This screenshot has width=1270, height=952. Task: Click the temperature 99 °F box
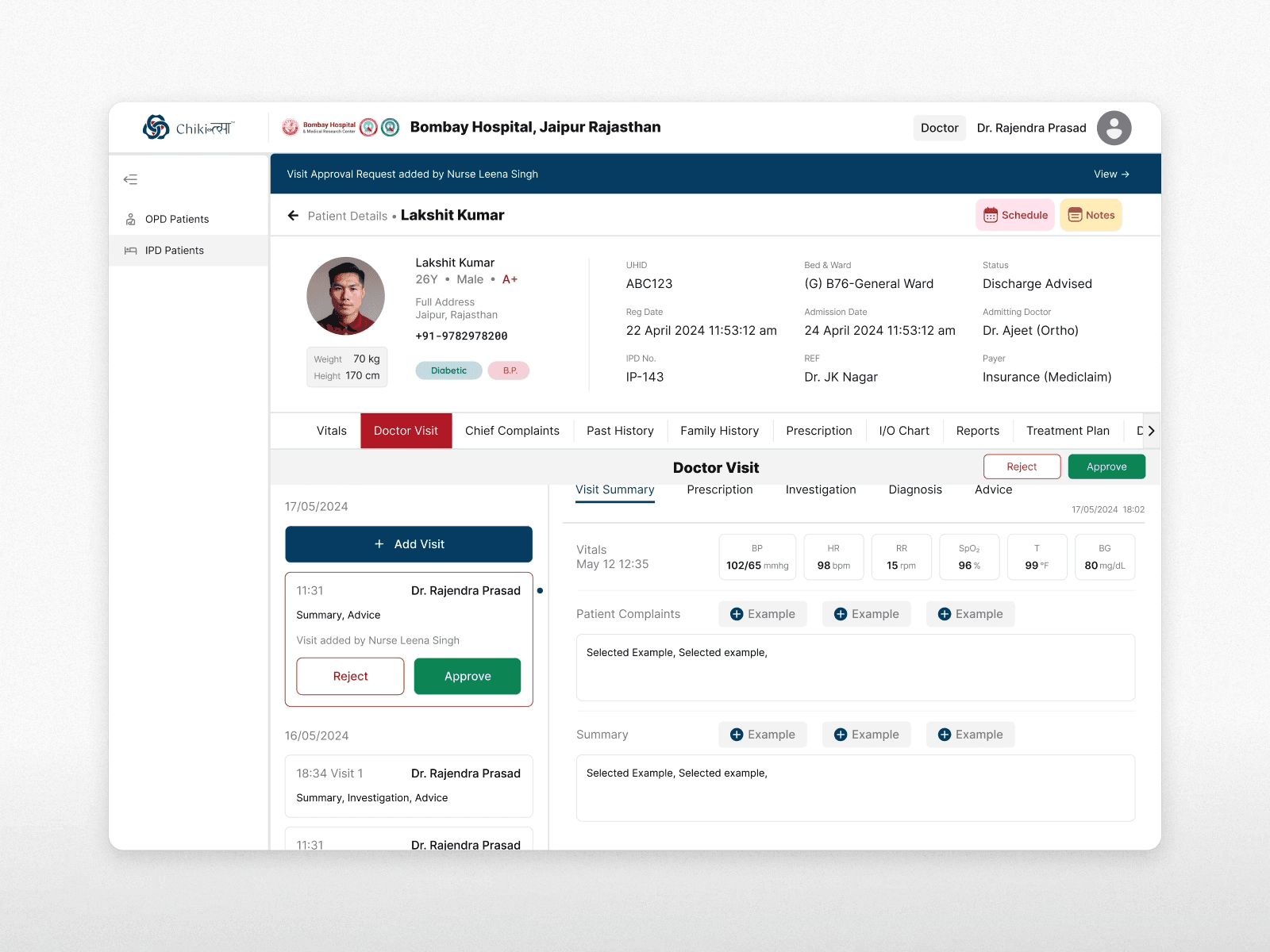coord(1037,557)
